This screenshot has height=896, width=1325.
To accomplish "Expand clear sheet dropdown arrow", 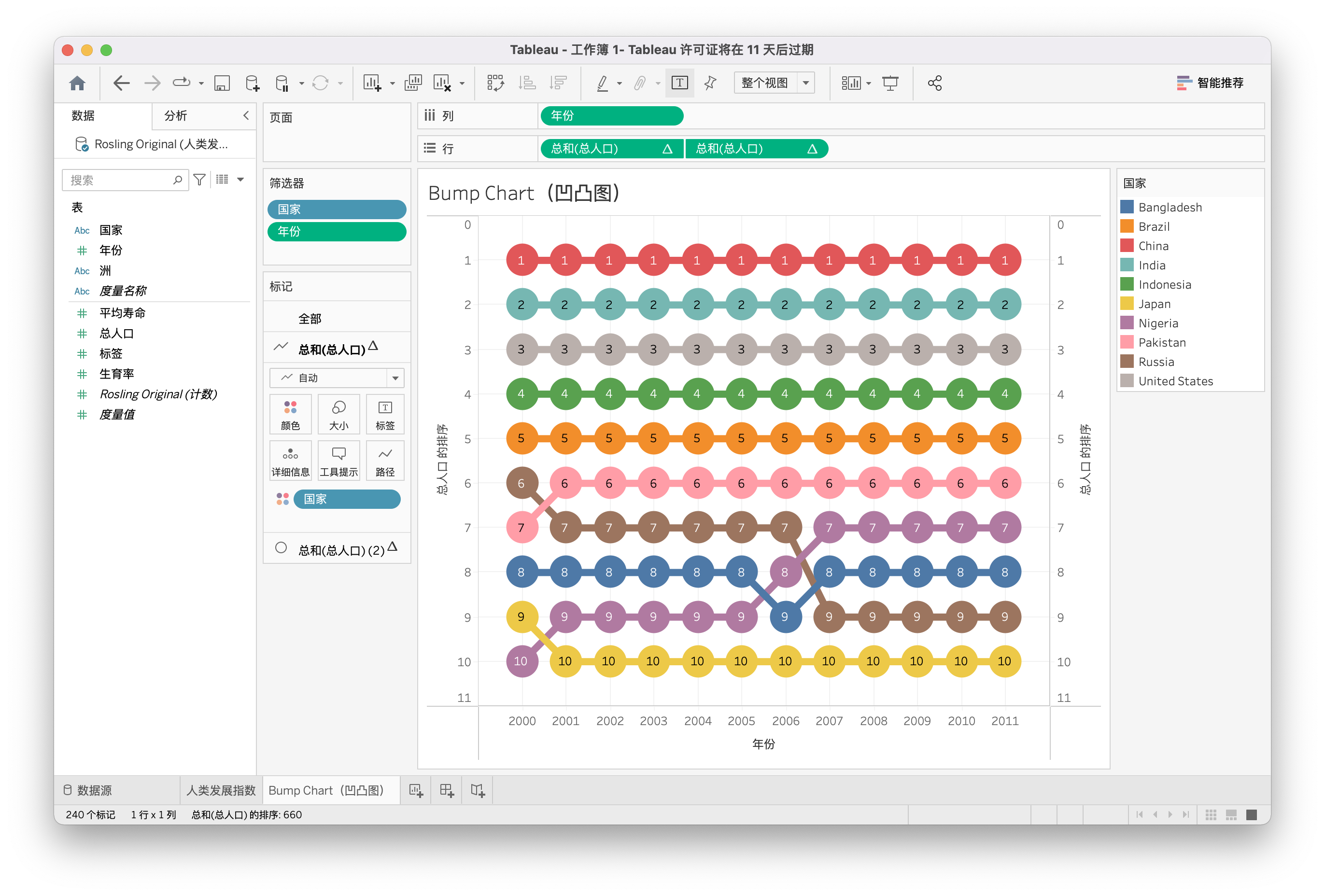I will [x=463, y=84].
